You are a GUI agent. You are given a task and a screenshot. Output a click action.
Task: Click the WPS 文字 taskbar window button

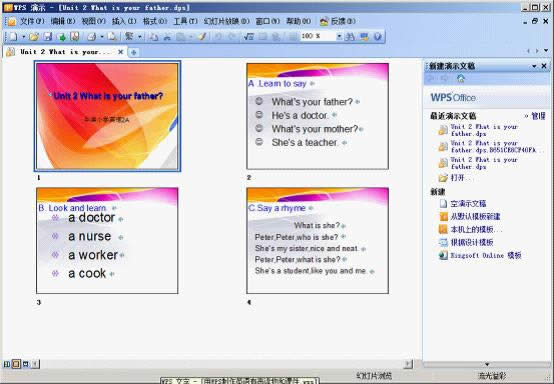[240, 381]
